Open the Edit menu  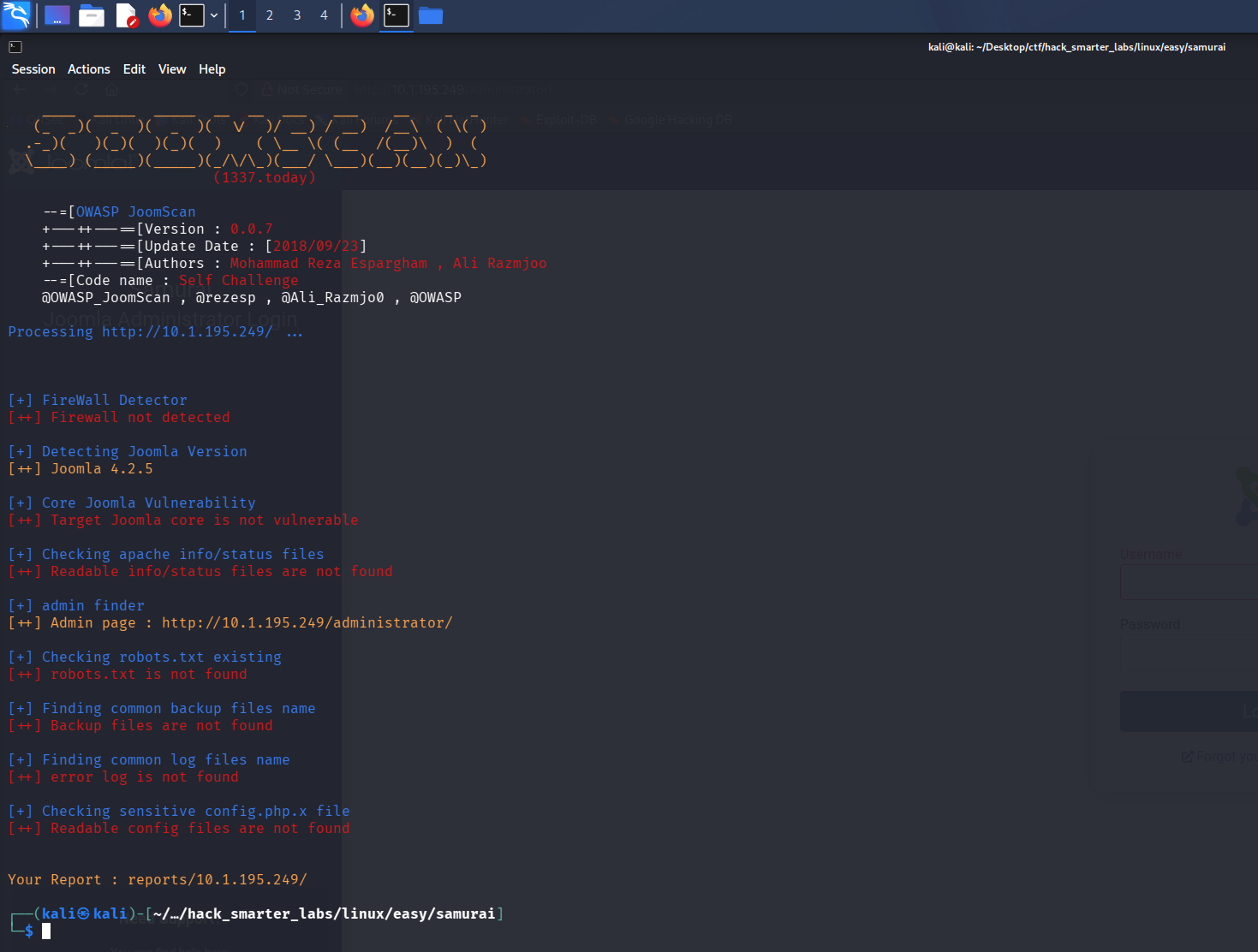point(134,69)
